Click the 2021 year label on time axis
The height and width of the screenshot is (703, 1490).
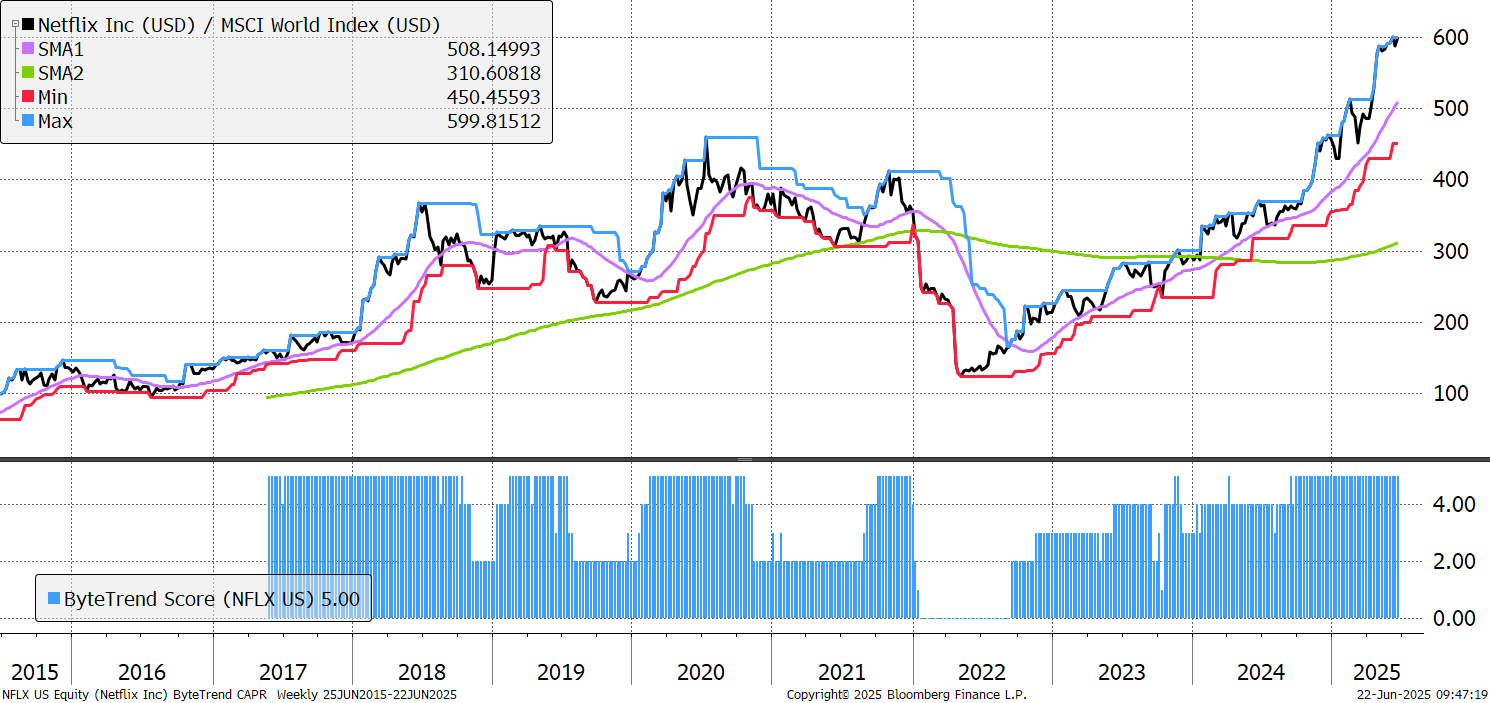[841, 672]
